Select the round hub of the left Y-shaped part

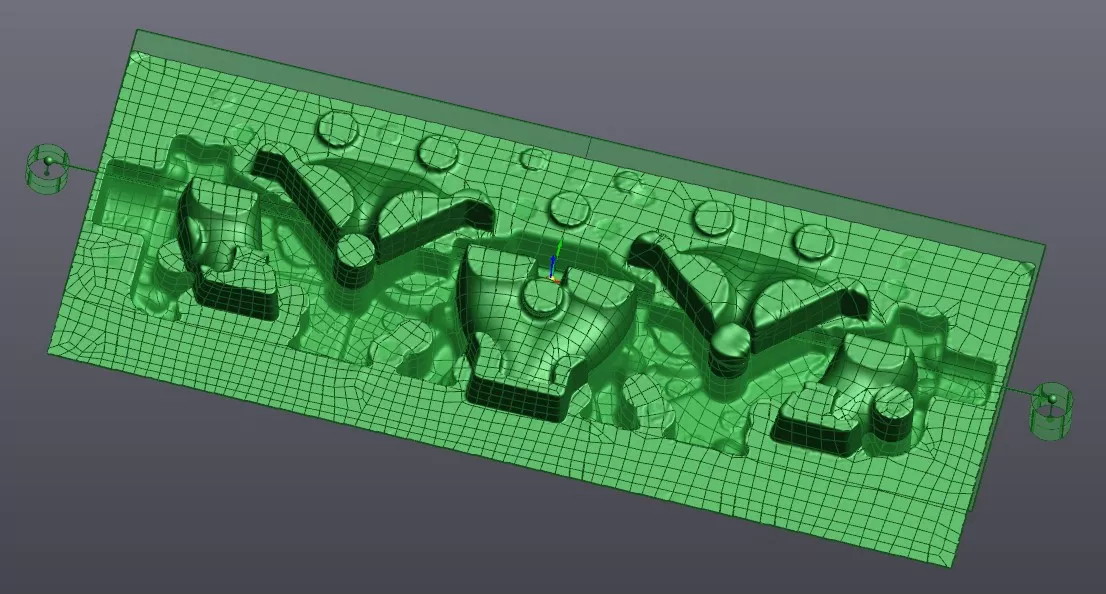[x=354, y=252]
